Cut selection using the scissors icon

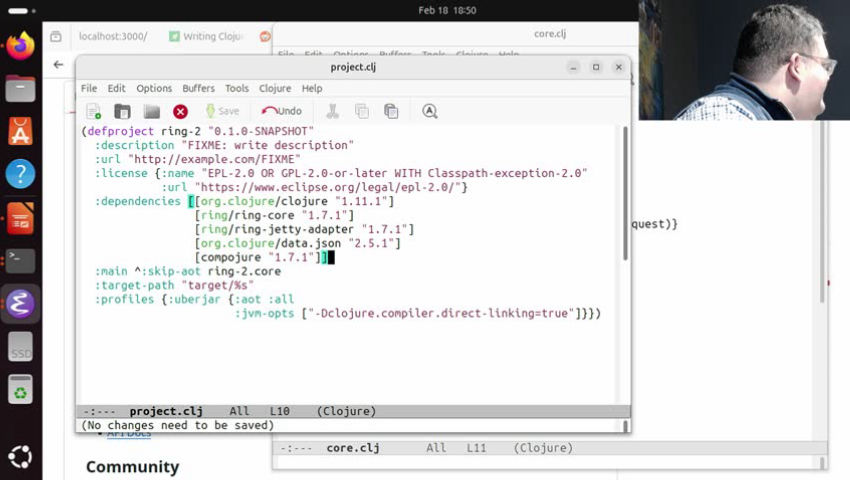coord(332,111)
